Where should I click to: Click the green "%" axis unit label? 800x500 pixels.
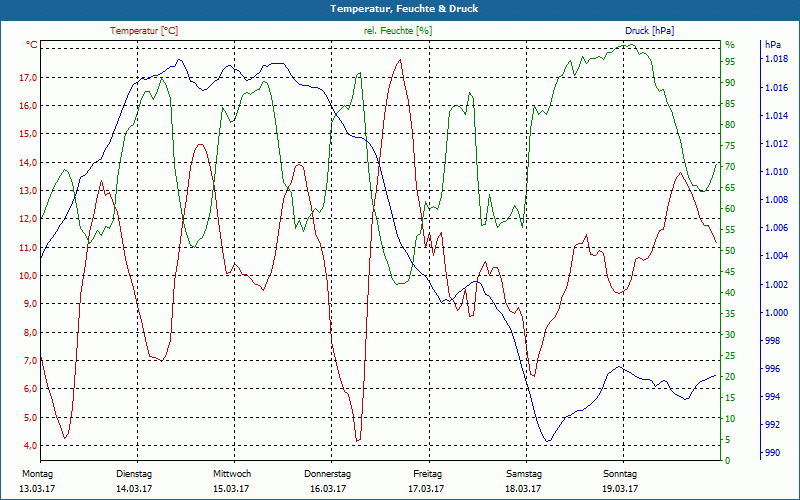click(x=730, y=45)
